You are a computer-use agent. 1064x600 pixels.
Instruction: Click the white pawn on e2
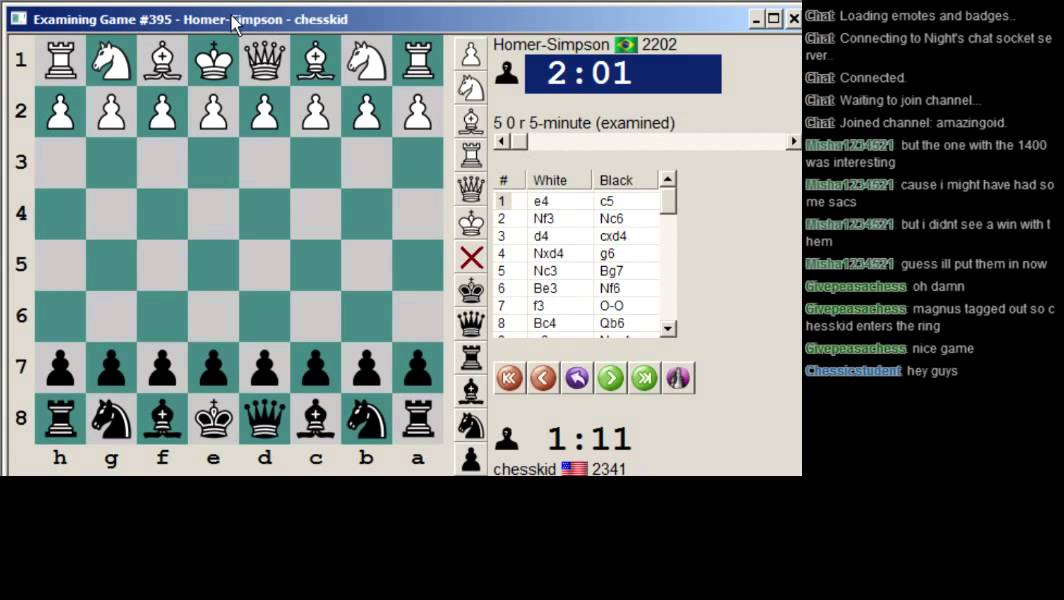(214, 111)
